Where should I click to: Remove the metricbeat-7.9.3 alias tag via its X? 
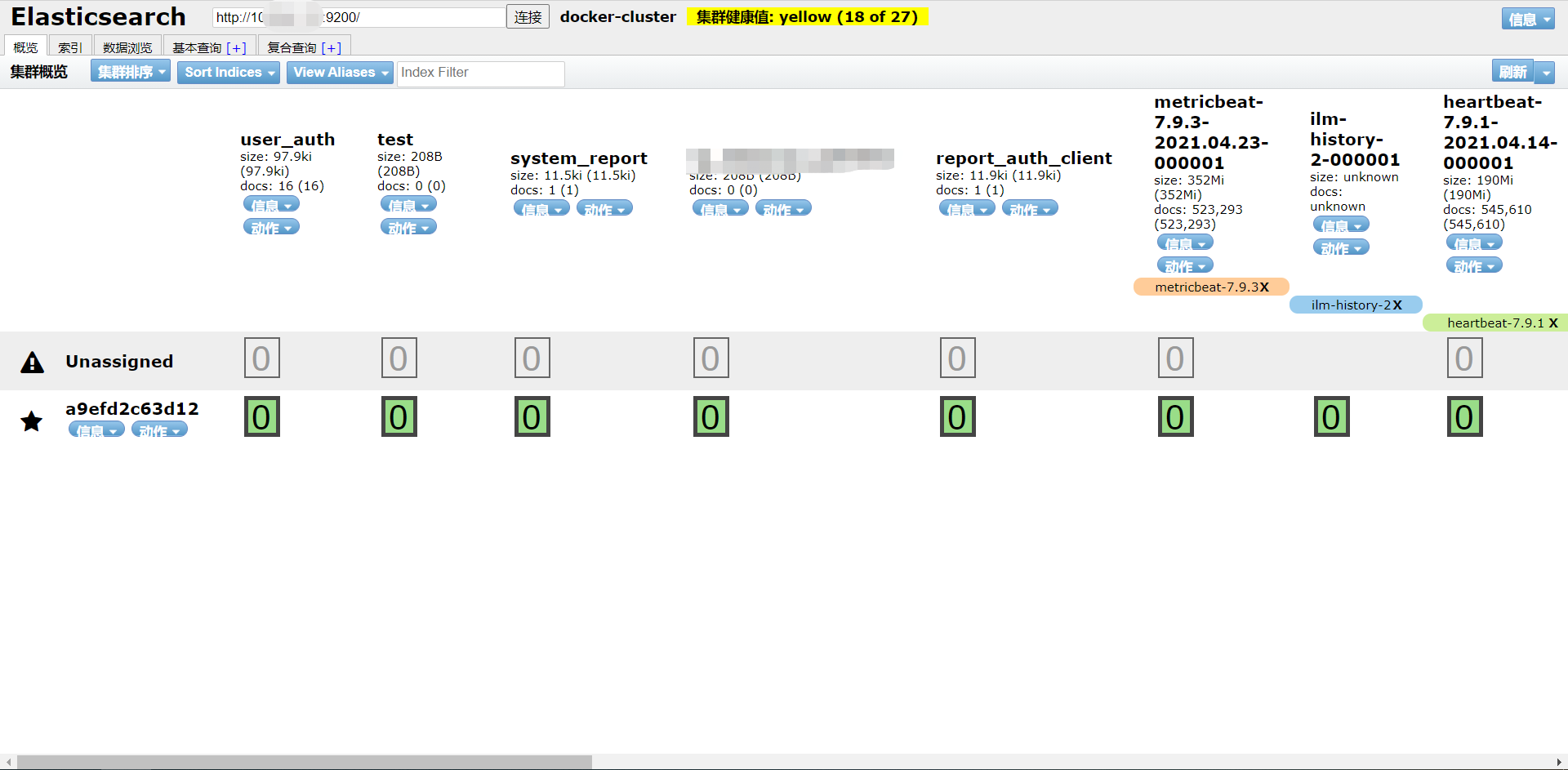click(x=1265, y=287)
